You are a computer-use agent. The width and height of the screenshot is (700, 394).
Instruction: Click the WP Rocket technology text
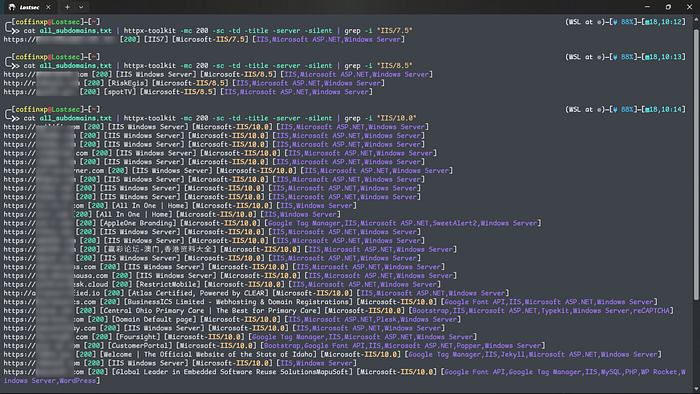click(x=658, y=372)
